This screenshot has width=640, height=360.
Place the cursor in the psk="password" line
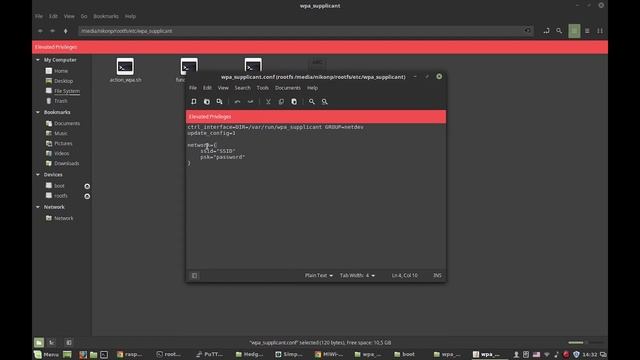pos(223,157)
